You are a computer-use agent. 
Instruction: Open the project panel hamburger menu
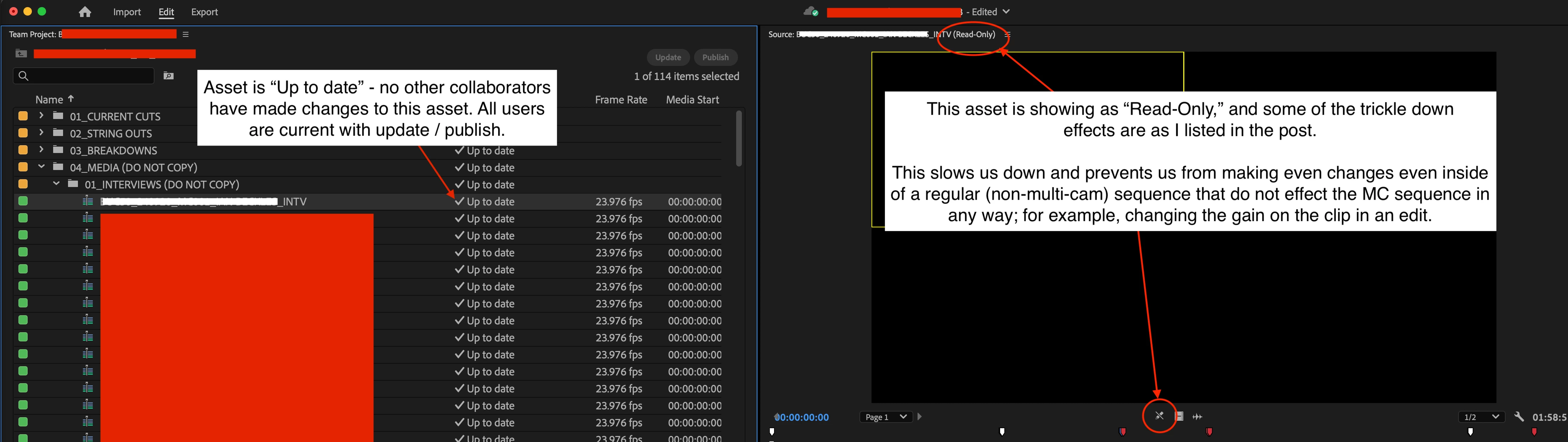(185, 34)
